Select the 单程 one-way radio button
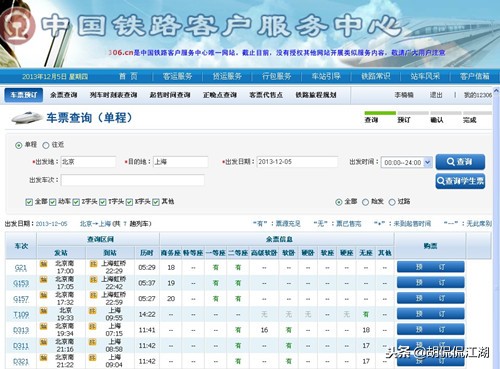The image size is (500, 369). [x=19, y=145]
